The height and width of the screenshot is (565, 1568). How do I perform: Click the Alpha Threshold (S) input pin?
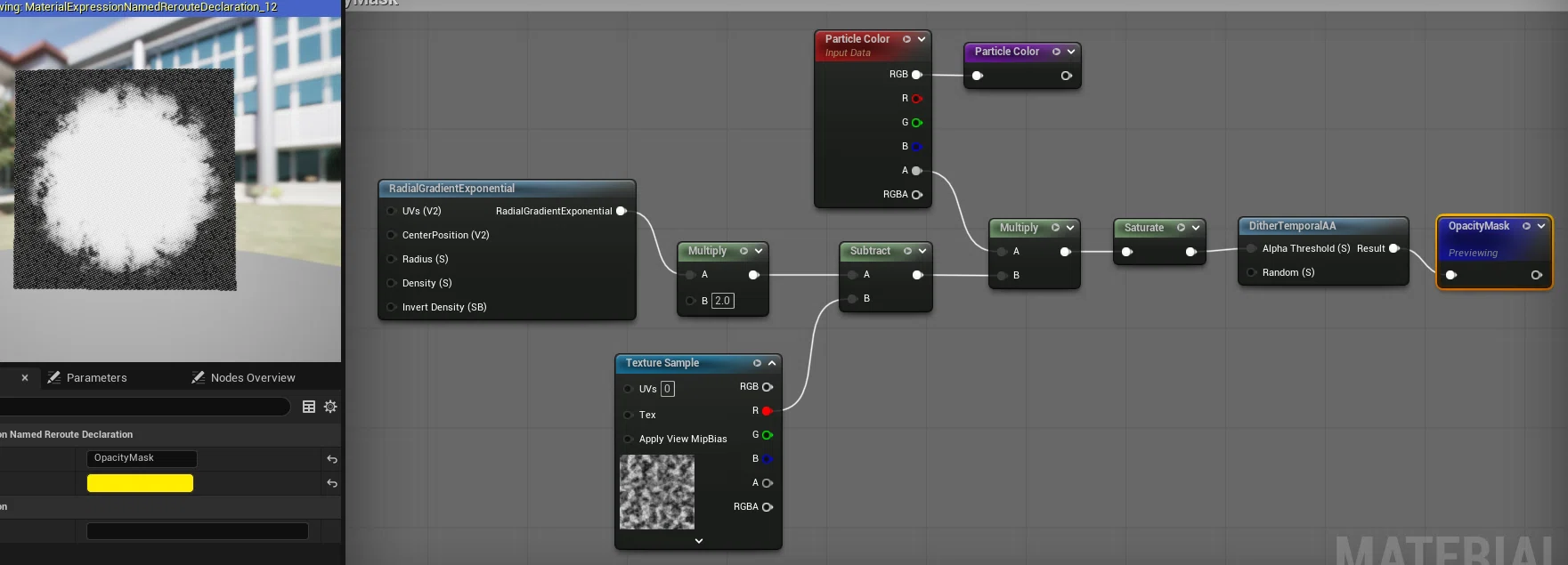coord(1251,248)
